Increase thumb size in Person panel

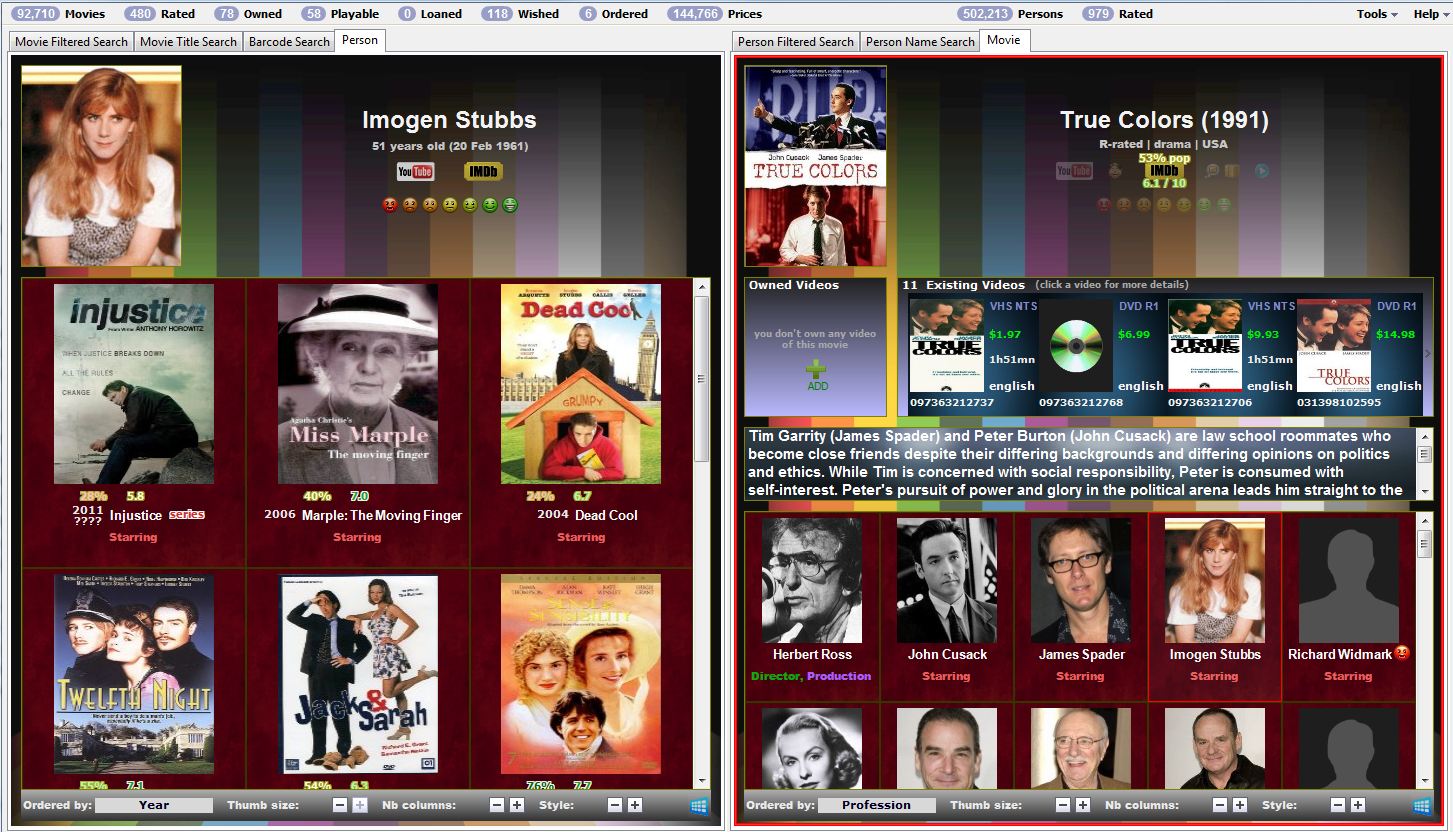[360, 805]
